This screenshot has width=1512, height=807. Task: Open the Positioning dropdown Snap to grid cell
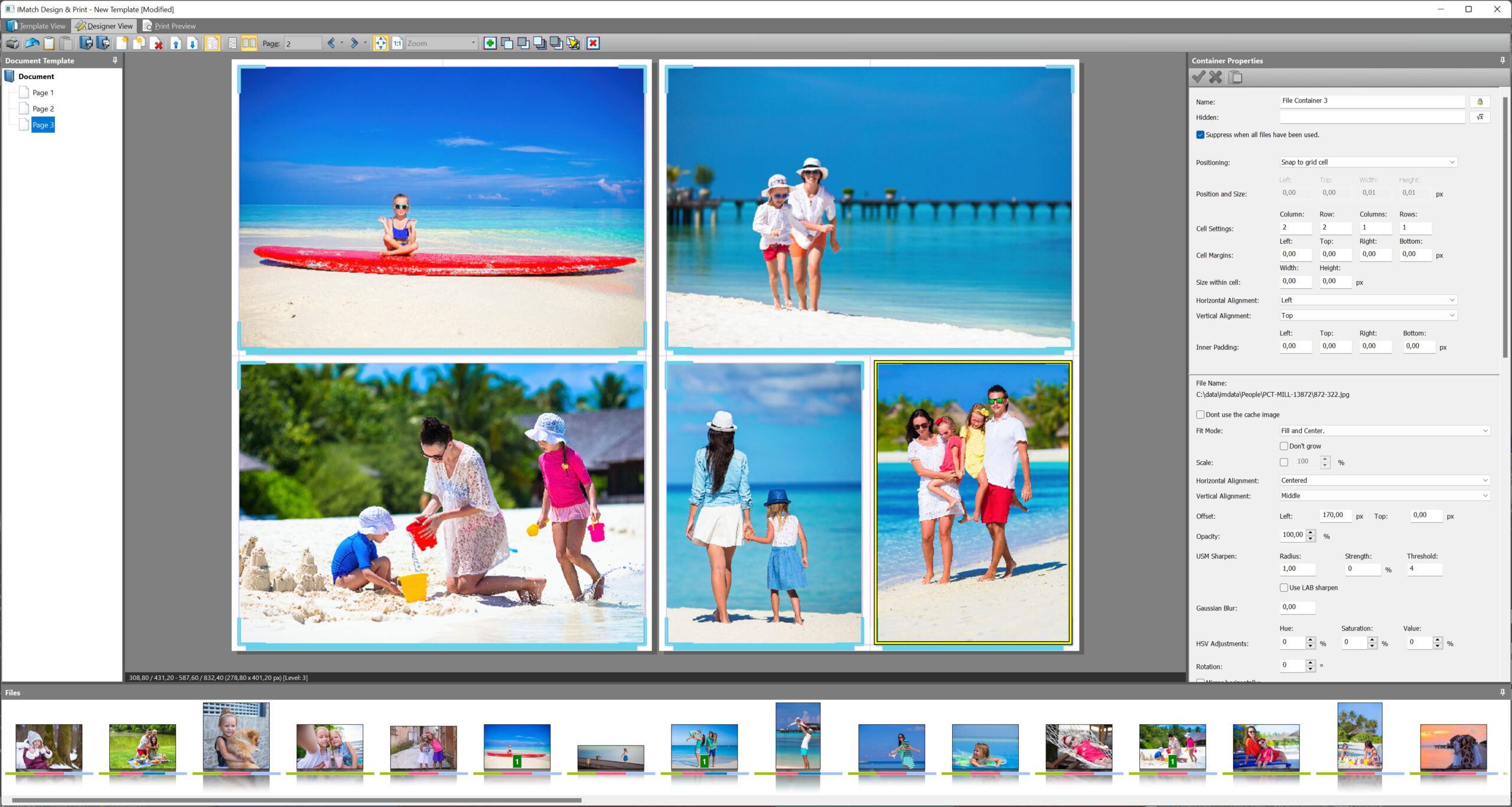pos(1367,162)
